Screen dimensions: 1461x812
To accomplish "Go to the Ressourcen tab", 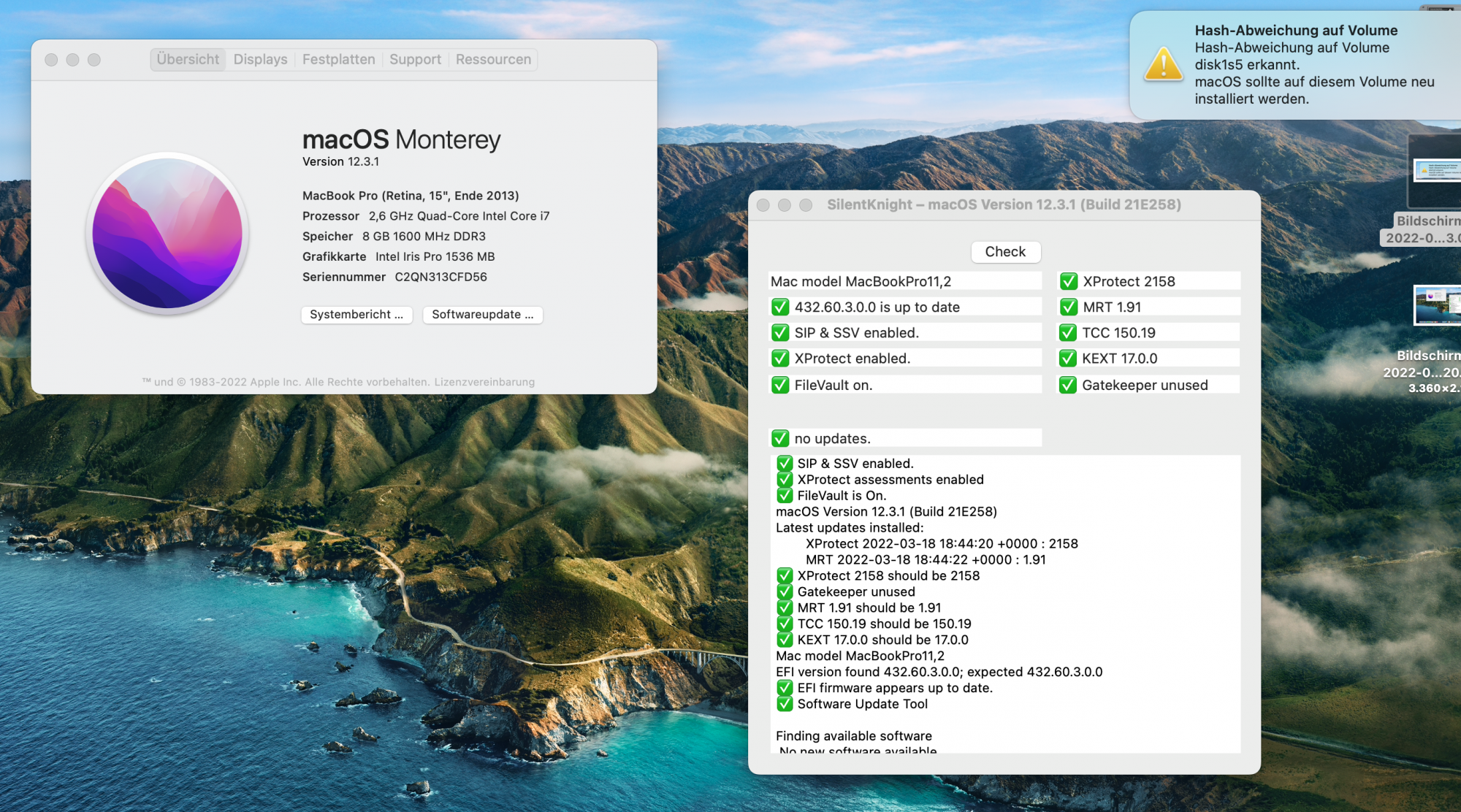I will point(493,59).
